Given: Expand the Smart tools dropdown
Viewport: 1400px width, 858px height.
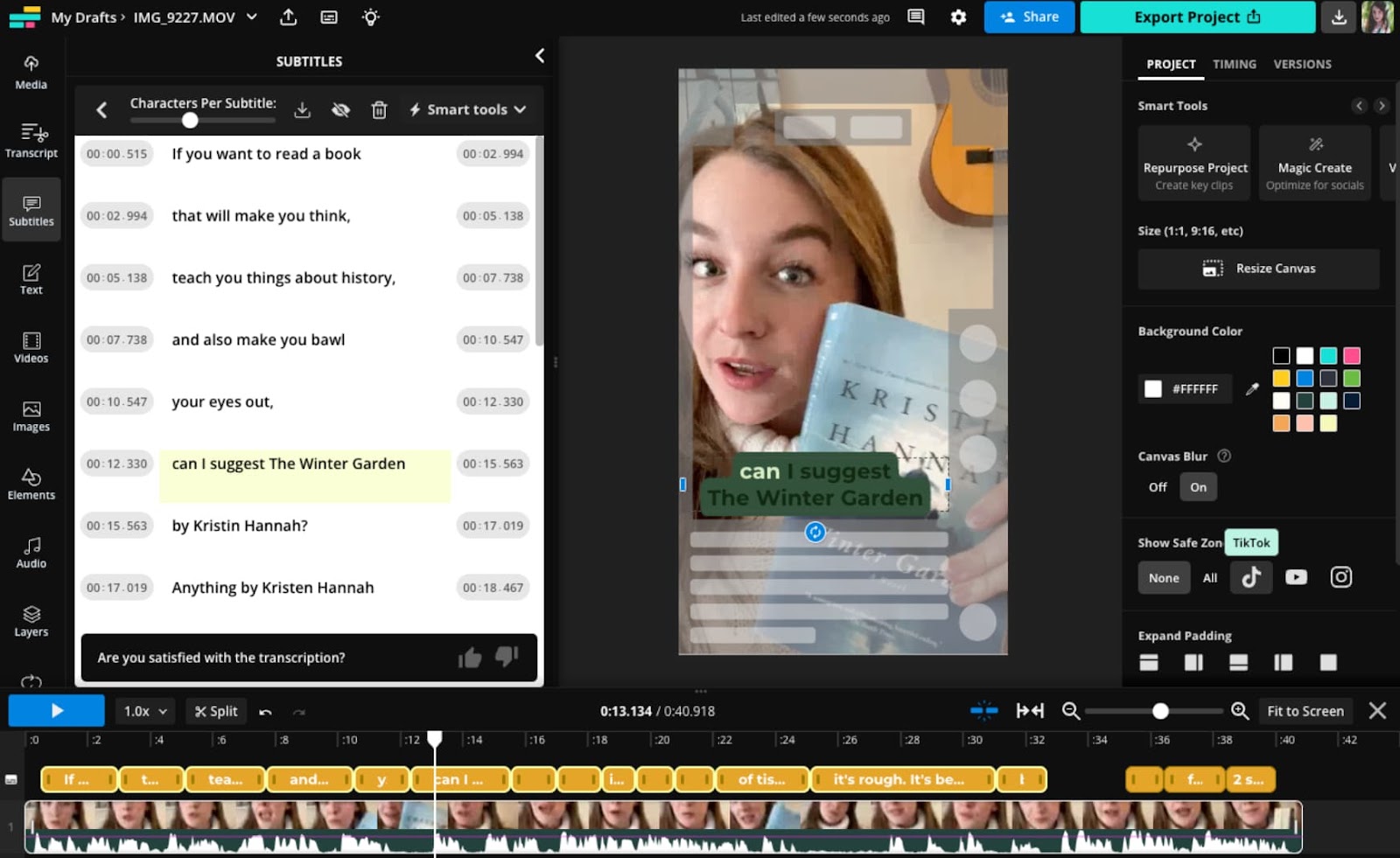Looking at the screenshot, I should (468, 109).
